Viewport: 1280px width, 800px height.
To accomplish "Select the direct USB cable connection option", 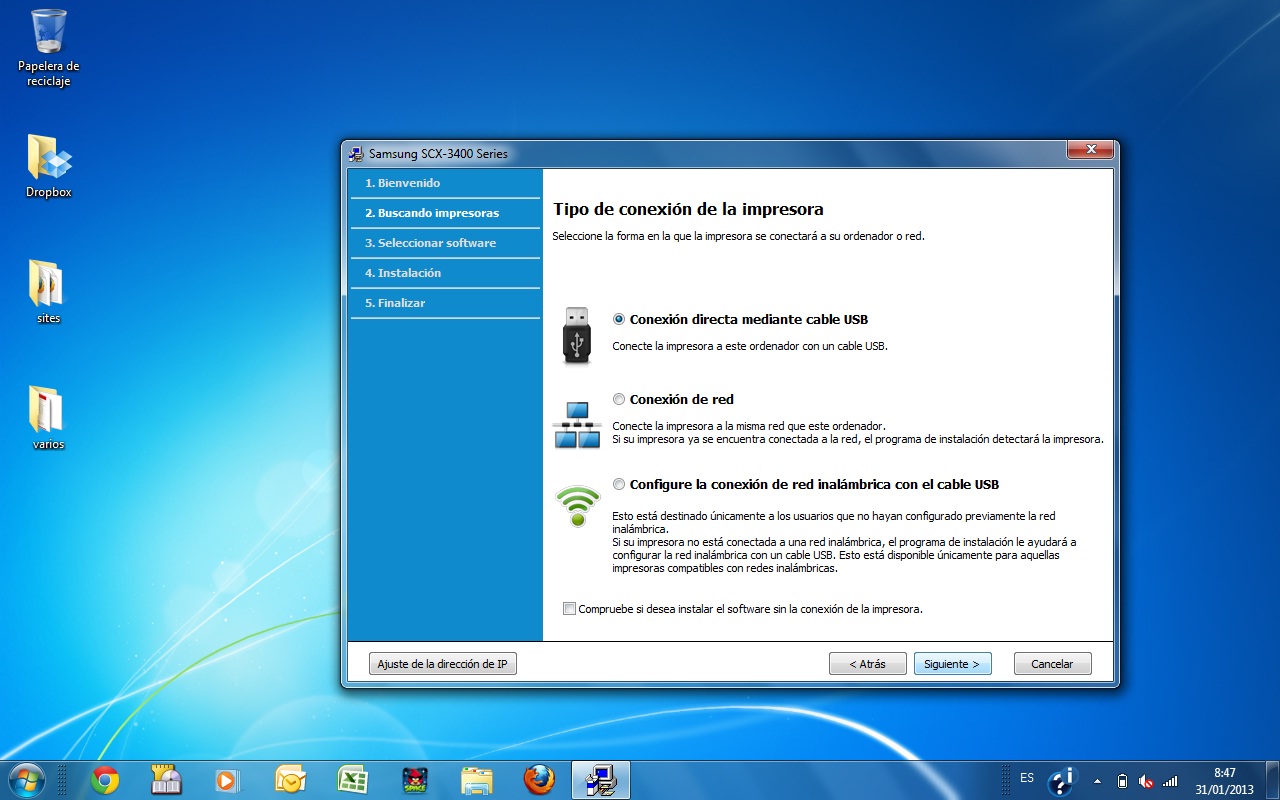I will [x=619, y=320].
